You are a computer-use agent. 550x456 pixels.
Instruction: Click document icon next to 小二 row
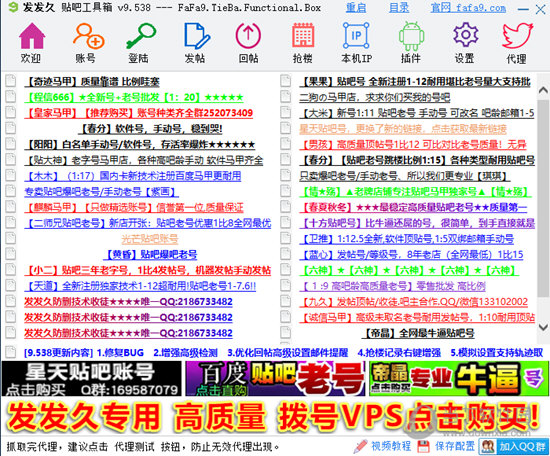point(11,269)
